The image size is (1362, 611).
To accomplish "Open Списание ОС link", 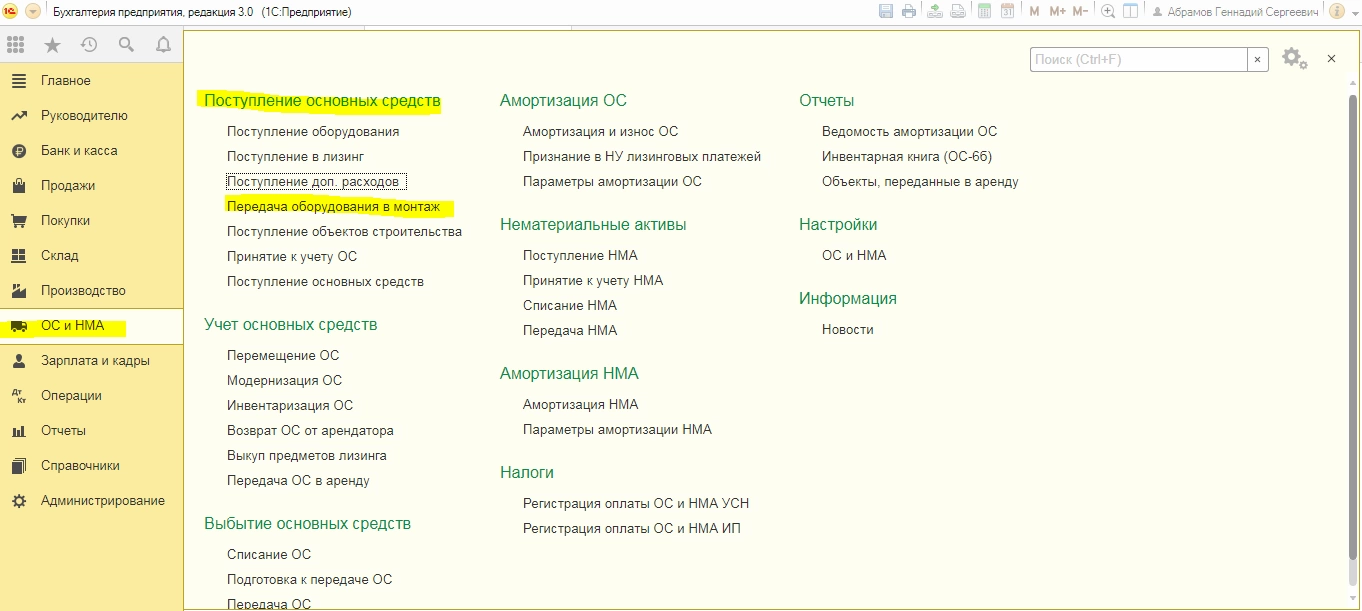I will tap(269, 554).
